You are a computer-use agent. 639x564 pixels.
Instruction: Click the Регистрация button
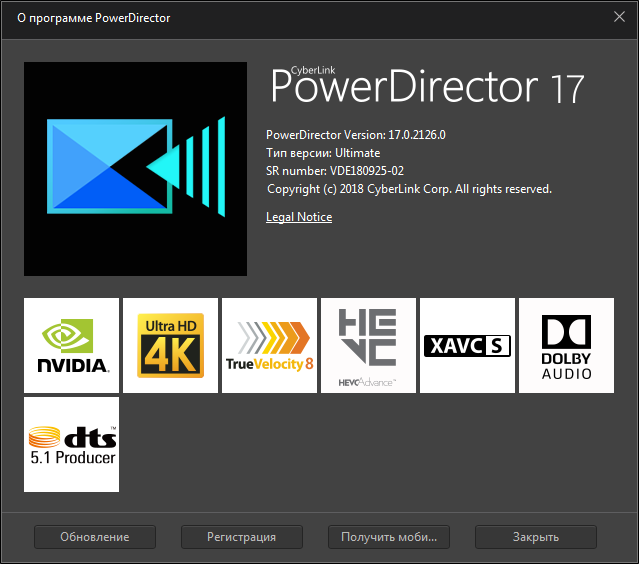pos(241,537)
